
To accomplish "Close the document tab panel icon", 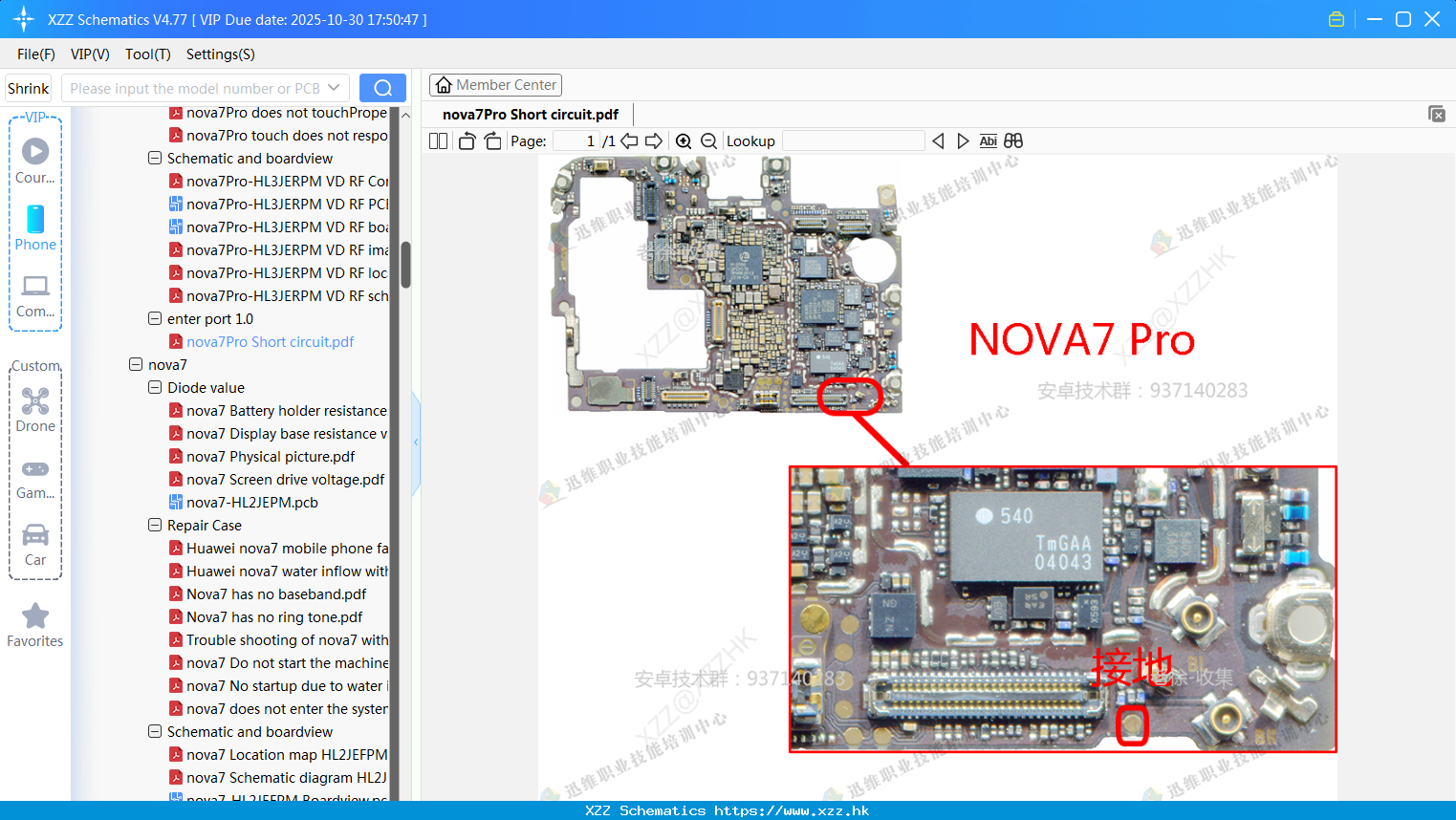I will pyautogui.click(x=1437, y=114).
